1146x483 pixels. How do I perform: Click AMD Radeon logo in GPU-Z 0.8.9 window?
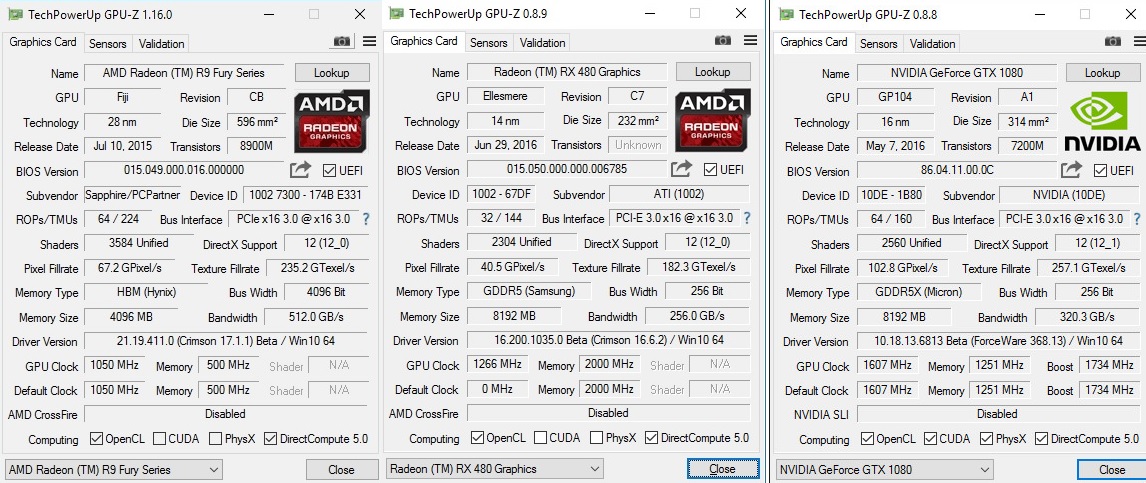[713, 120]
